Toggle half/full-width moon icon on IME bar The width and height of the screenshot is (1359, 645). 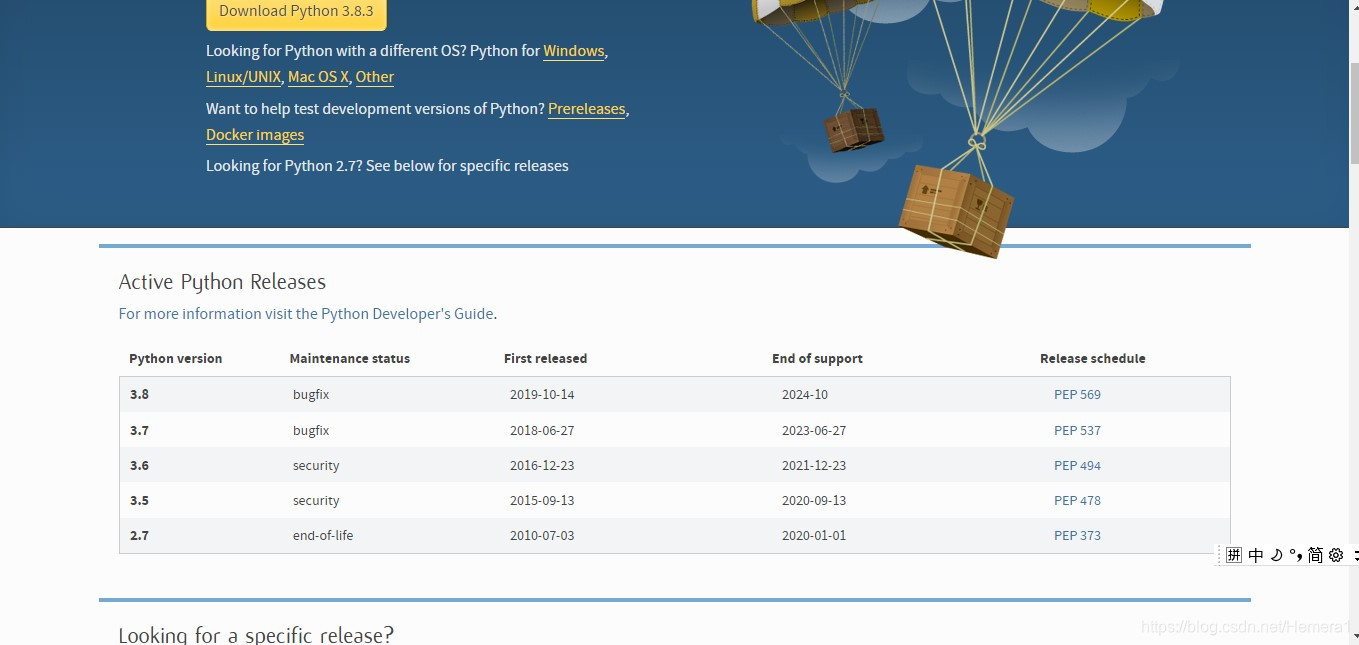(1276, 555)
